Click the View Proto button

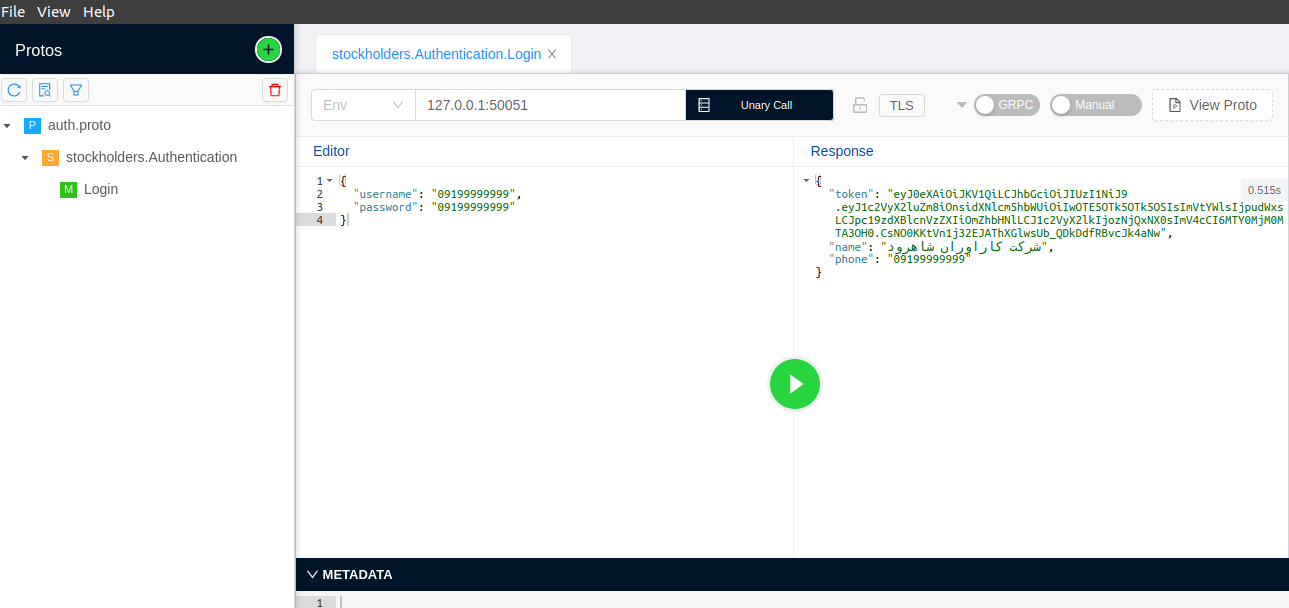[1212, 105]
